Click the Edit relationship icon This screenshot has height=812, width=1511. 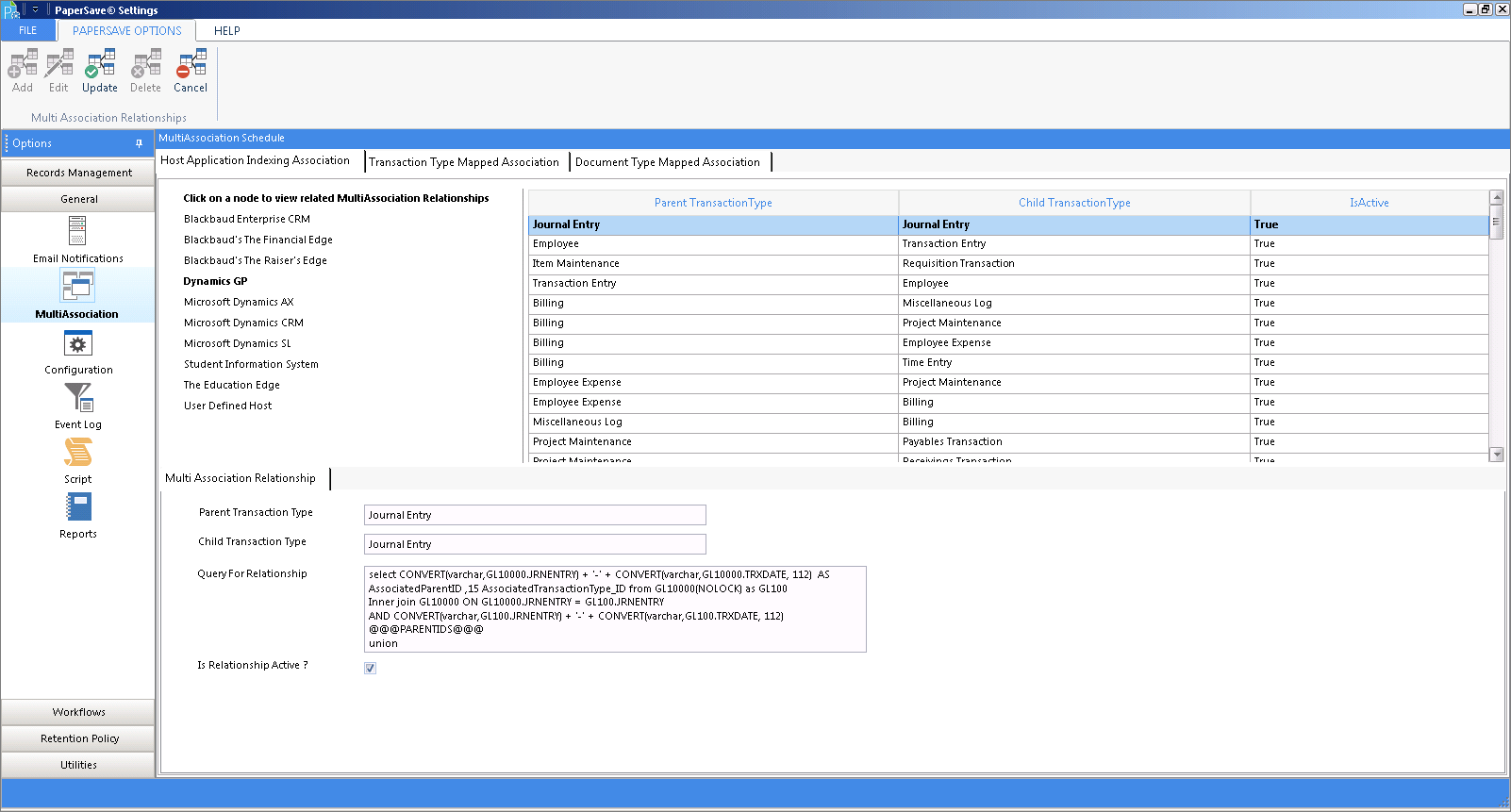[x=59, y=64]
